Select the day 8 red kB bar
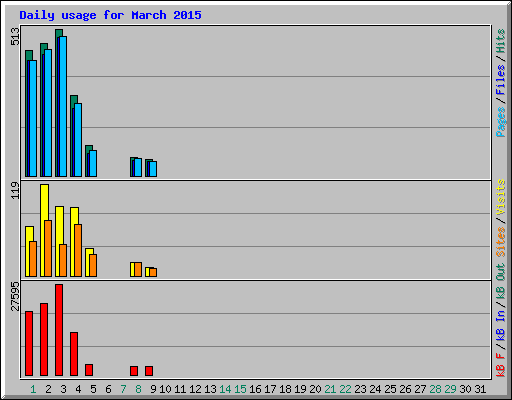The image size is (512, 400). point(134,371)
